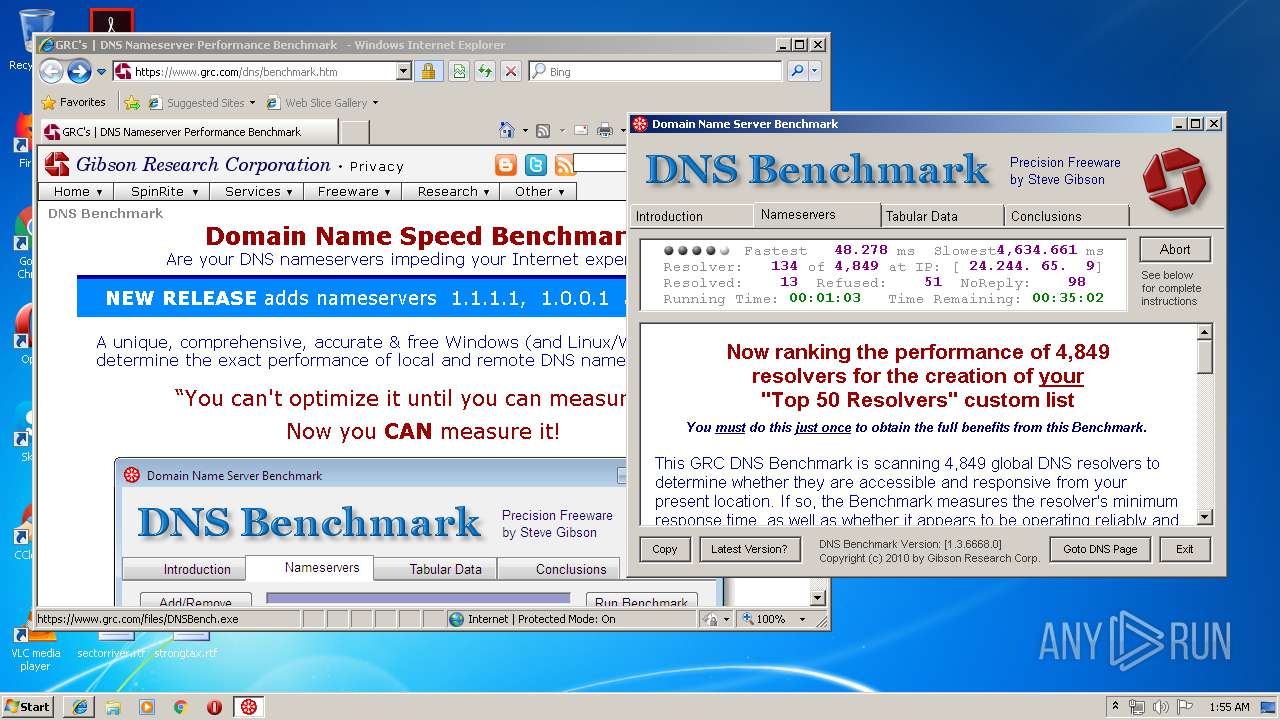Open the Privacy link on GRC page
The width and height of the screenshot is (1280, 720).
pos(376,167)
